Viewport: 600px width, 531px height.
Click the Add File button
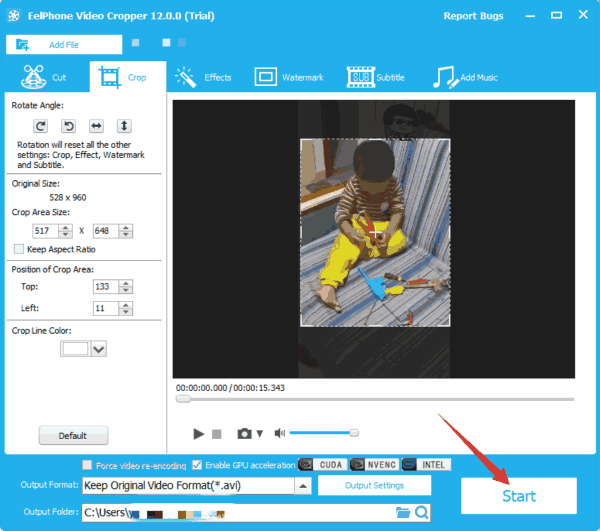click(x=64, y=45)
